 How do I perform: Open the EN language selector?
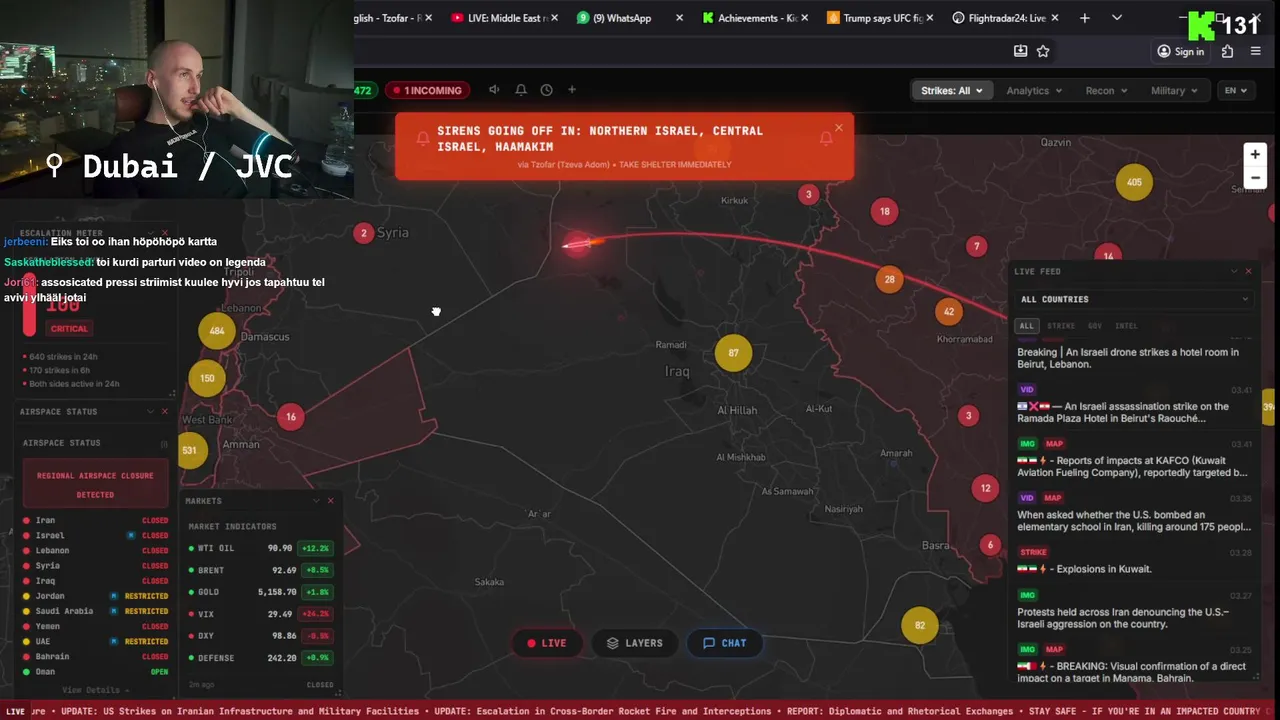pyautogui.click(x=1236, y=90)
